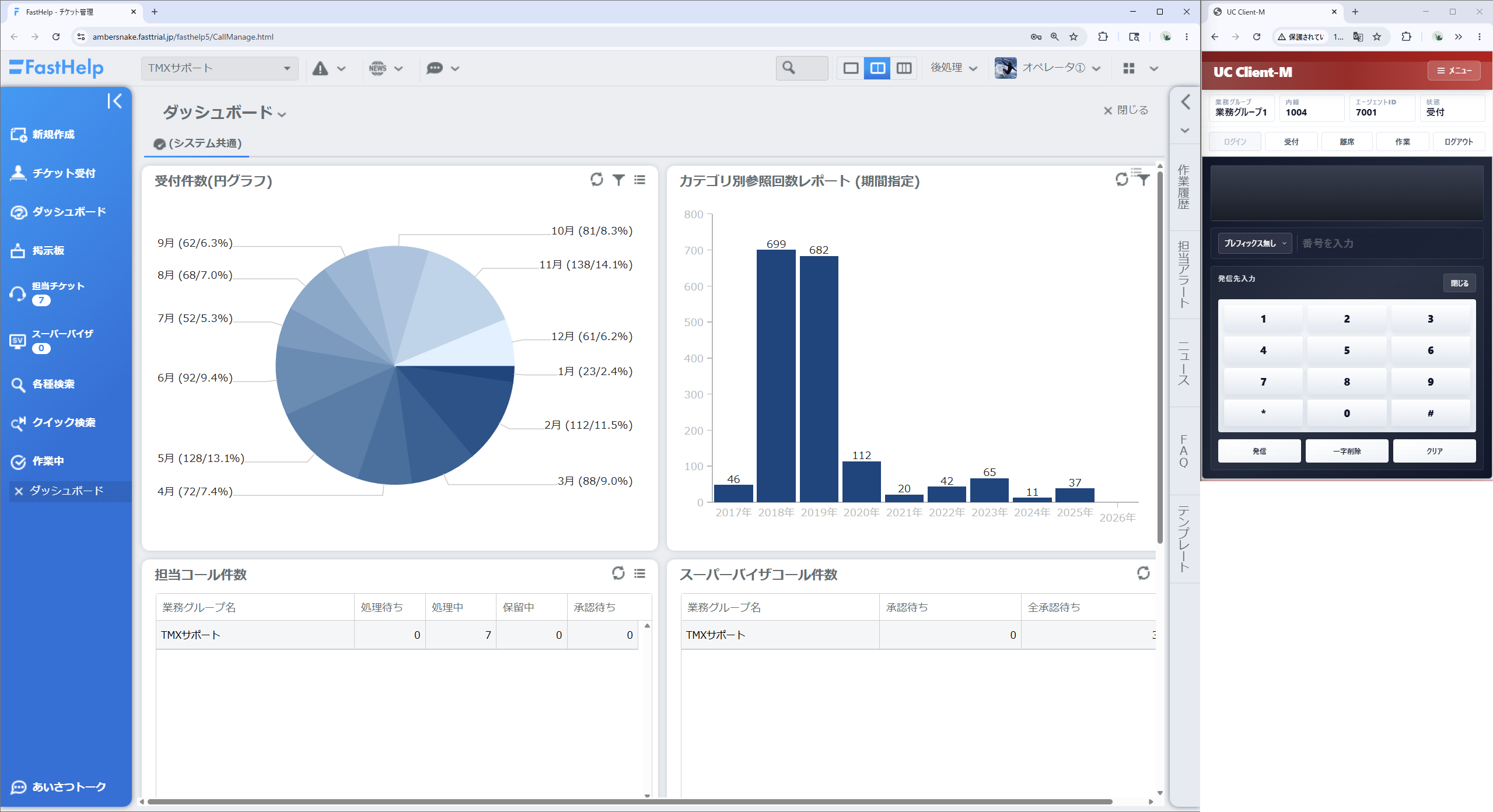This screenshot has width=1493, height=812.
Task: Expand chevron below right panel arrow
Action: pos(1185,131)
